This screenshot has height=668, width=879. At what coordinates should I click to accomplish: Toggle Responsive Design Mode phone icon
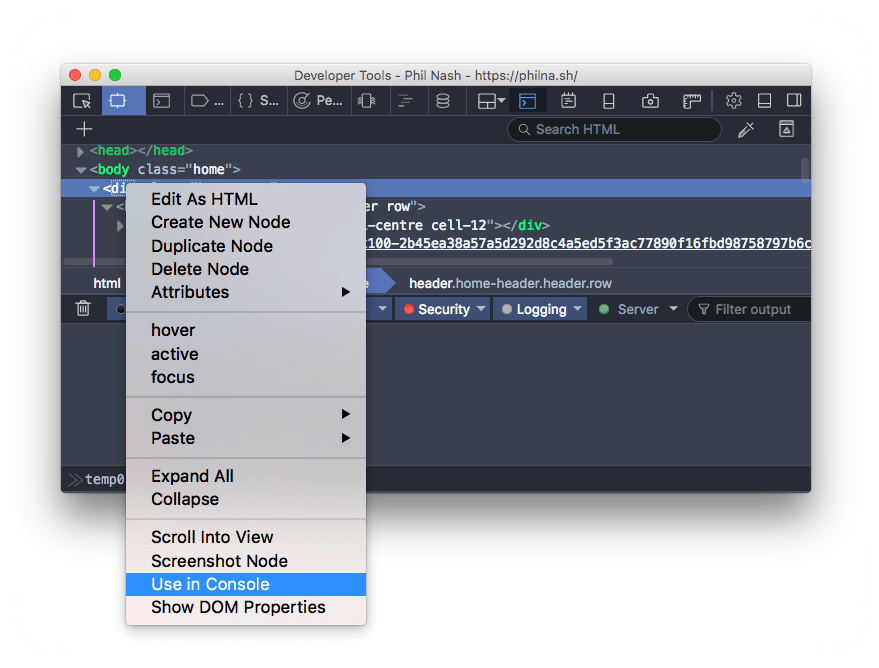pos(609,101)
